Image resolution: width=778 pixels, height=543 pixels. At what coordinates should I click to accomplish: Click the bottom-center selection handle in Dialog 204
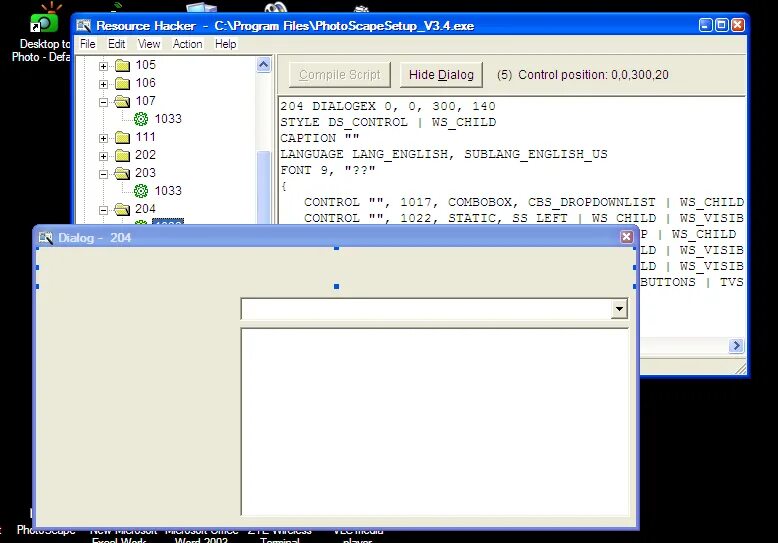pyautogui.click(x=336, y=286)
